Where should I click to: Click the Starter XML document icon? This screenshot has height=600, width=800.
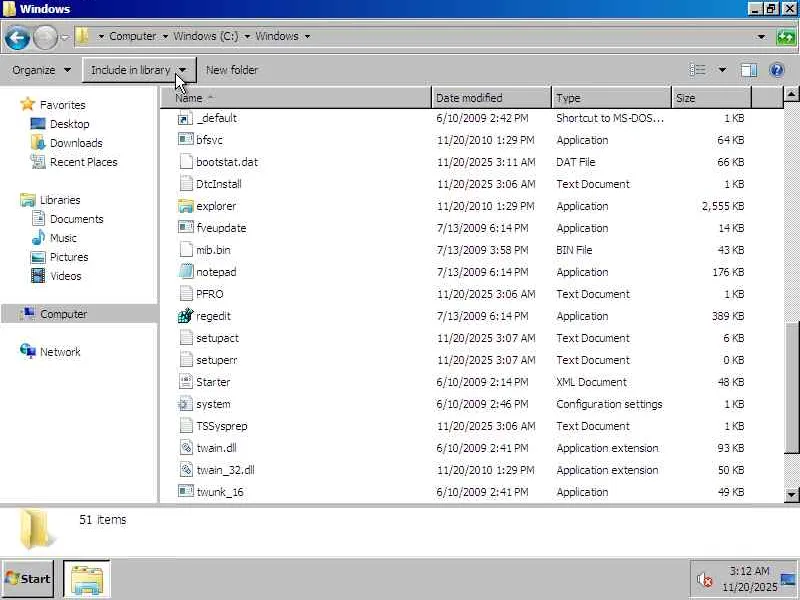point(186,382)
